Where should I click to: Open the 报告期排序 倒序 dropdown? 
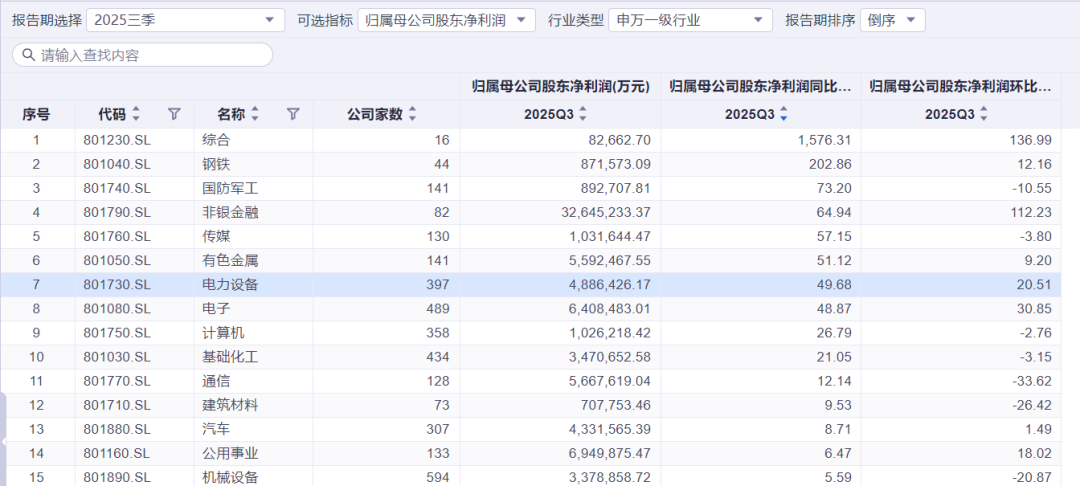click(x=892, y=21)
